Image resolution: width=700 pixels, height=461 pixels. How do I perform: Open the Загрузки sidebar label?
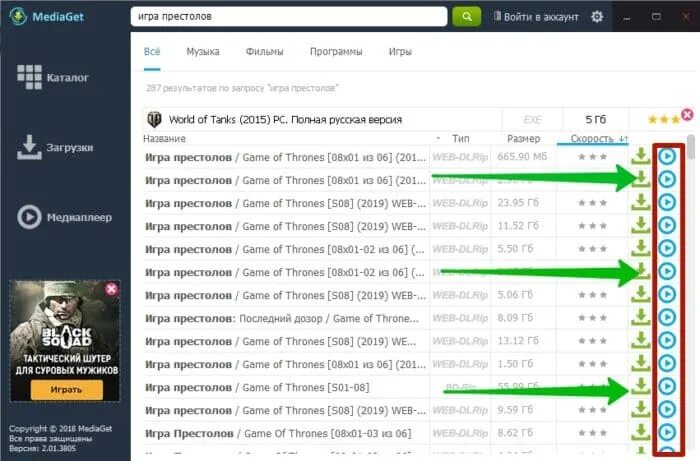click(70, 147)
